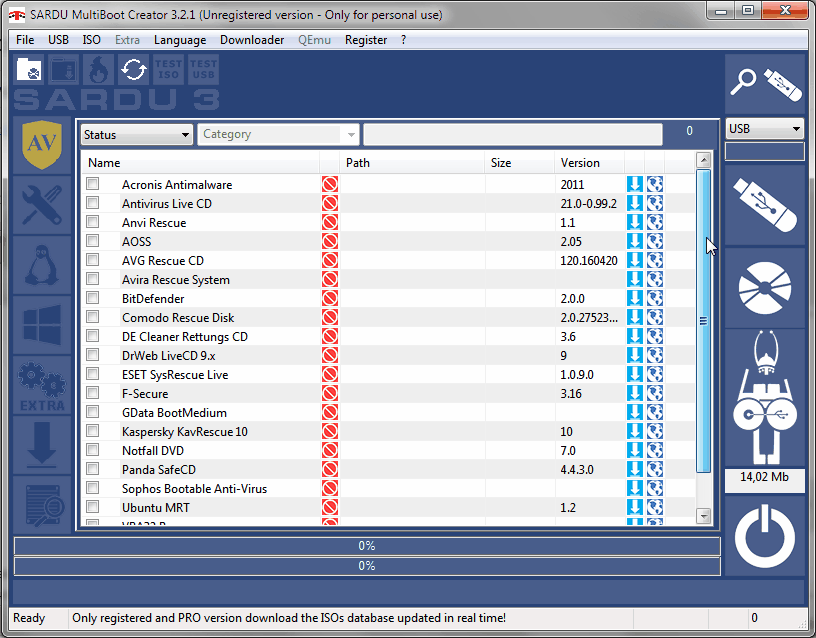
Task: Click the Create ISO disc icon
Action: pyautogui.click(x=764, y=288)
